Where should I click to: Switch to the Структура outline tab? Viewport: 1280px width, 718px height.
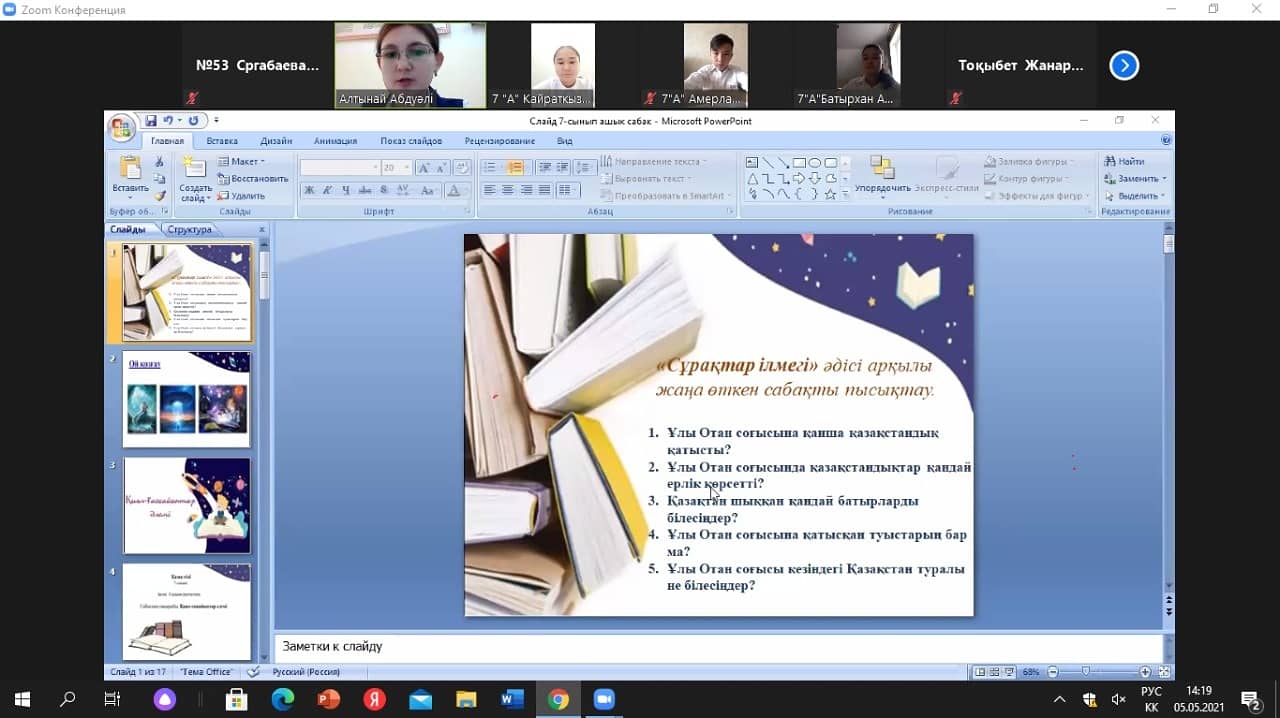189,229
